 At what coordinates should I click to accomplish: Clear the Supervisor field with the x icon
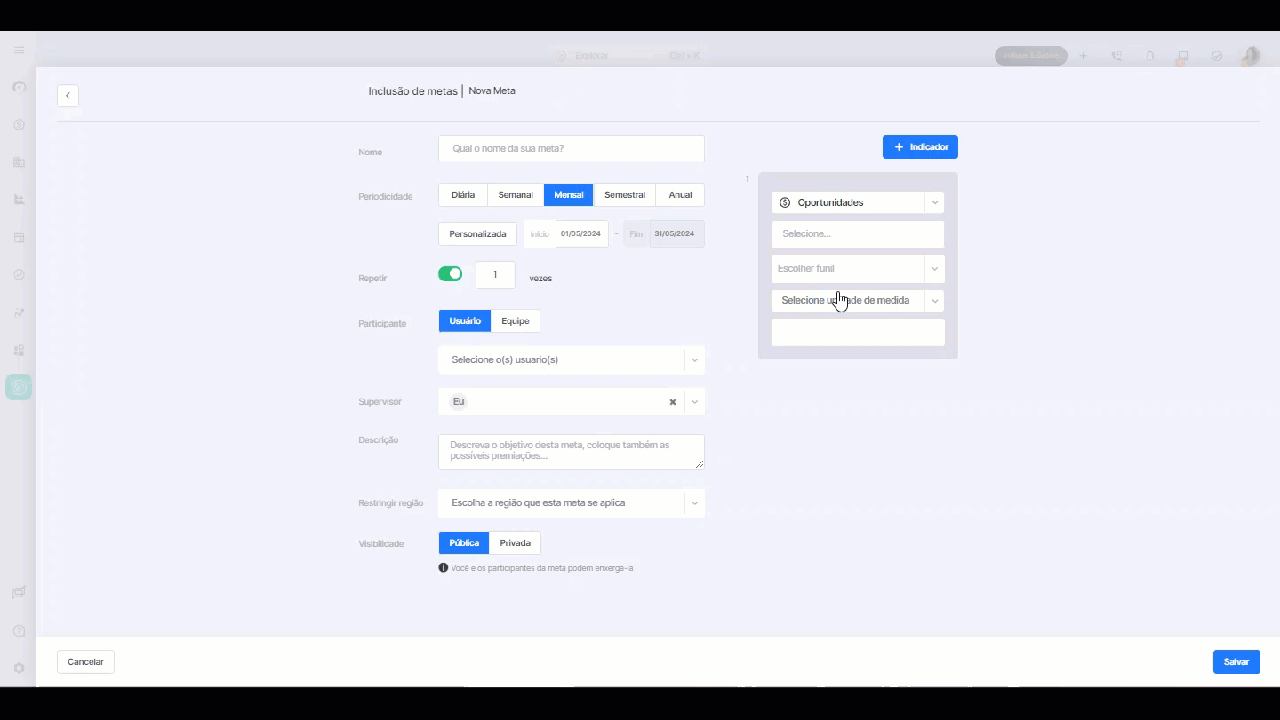(x=673, y=402)
